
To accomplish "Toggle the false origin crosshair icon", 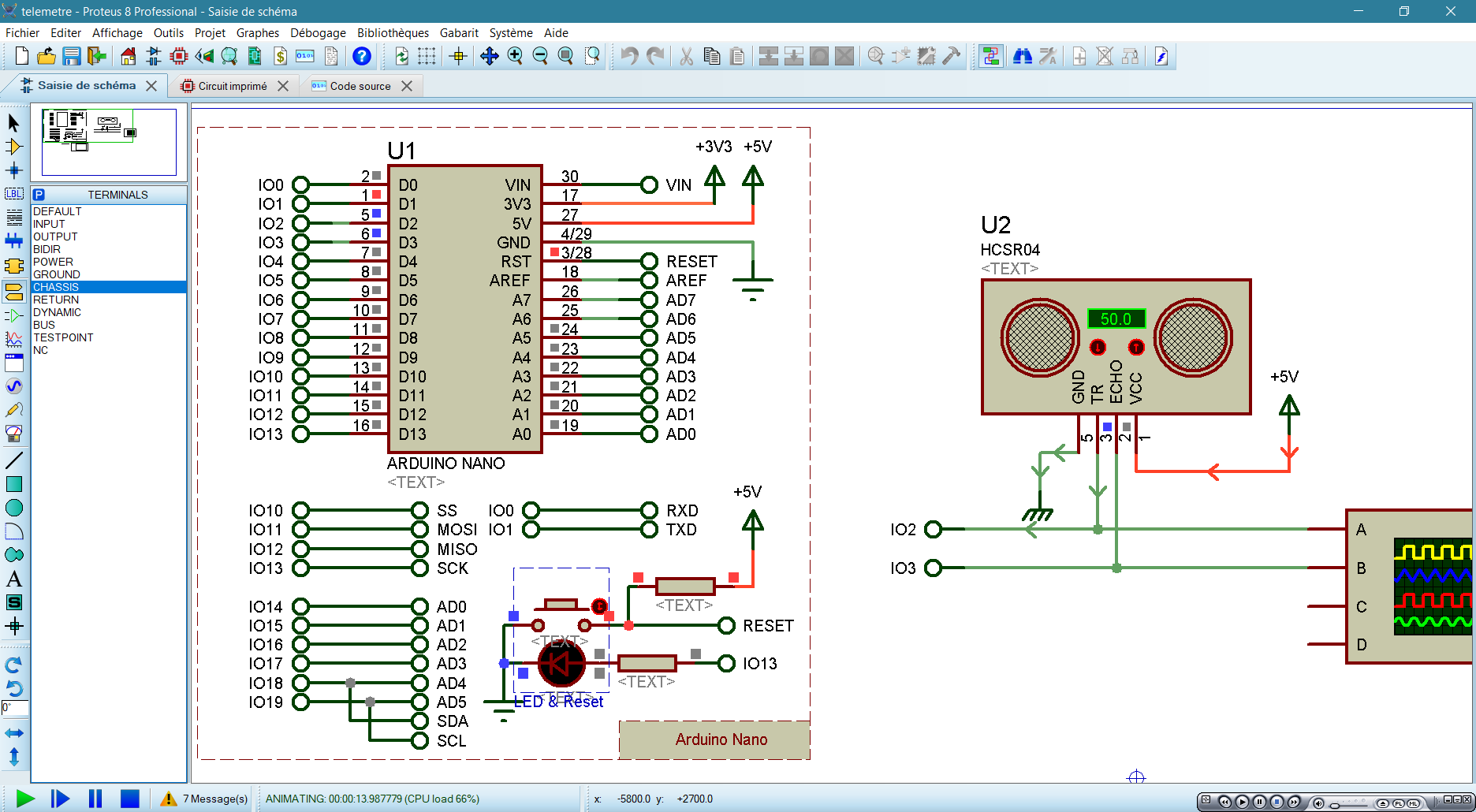I will [458, 56].
